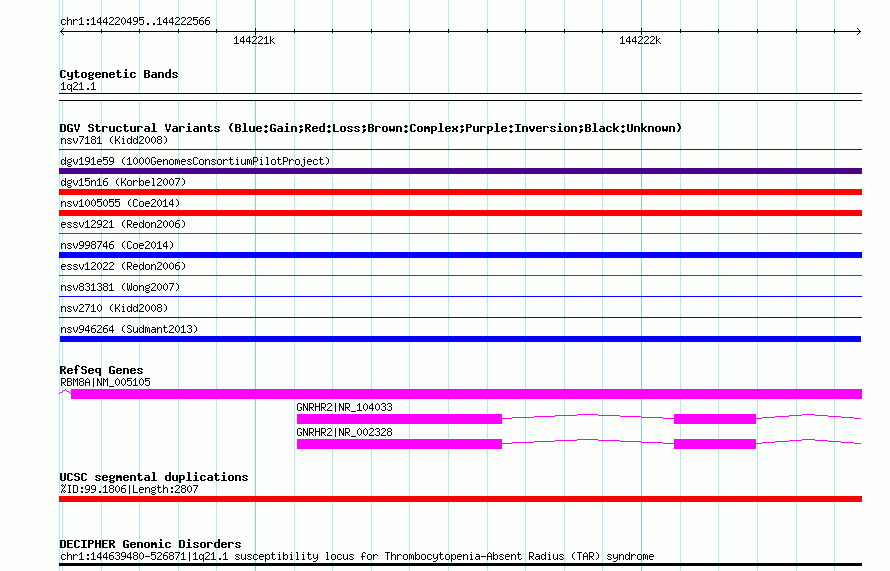This screenshot has width=890, height=571.
Task: Click the TAR syndrome susceptibility locus label
Action: tap(357, 556)
